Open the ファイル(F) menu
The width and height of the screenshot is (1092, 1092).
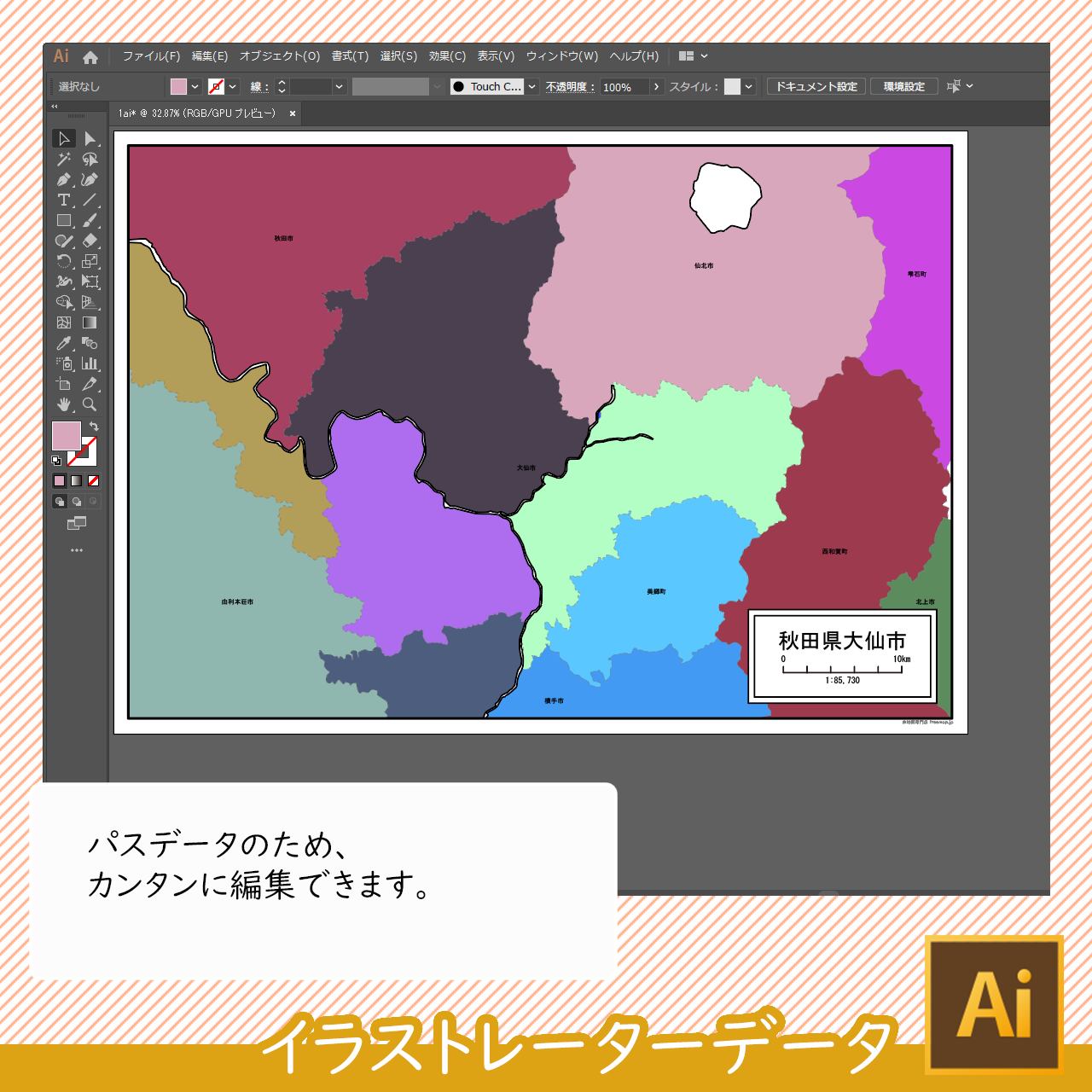tap(151, 56)
